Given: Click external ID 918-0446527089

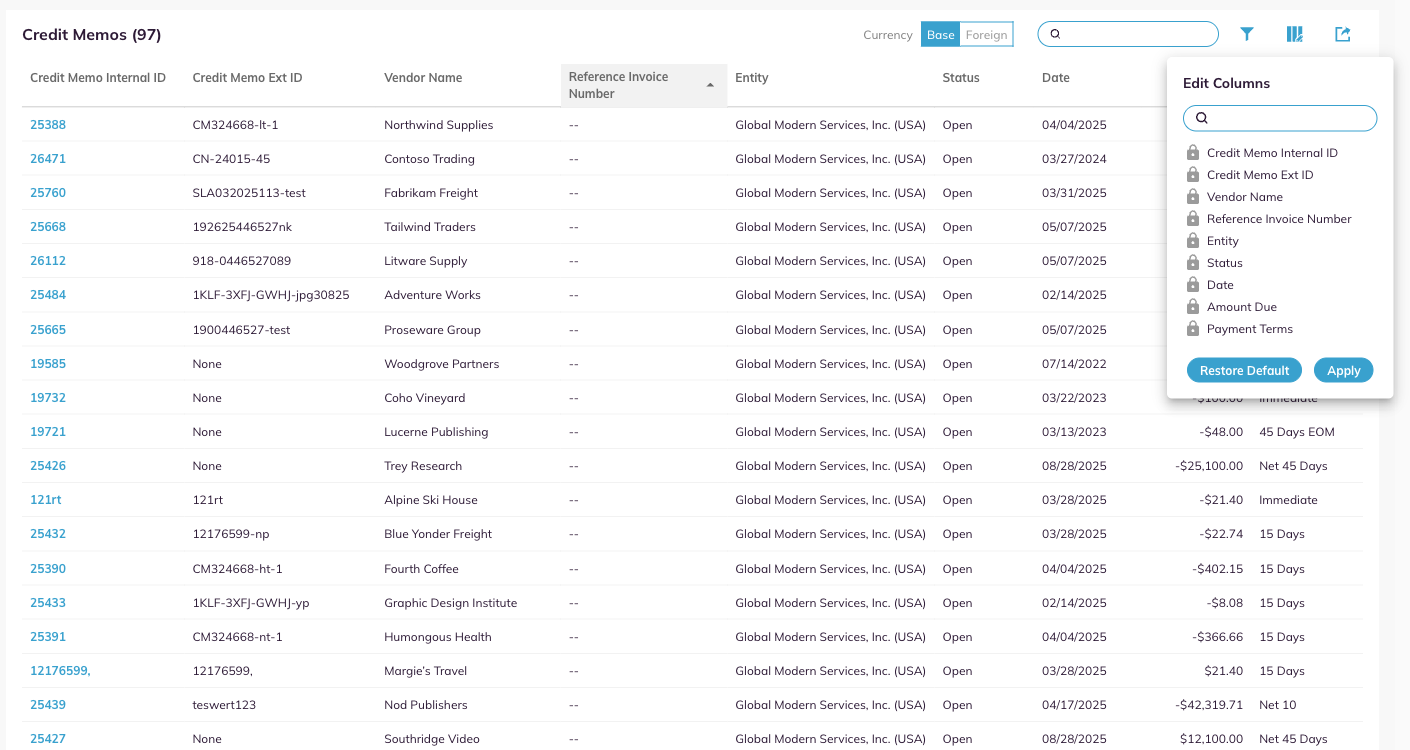Looking at the screenshot, I should [242, 261].
